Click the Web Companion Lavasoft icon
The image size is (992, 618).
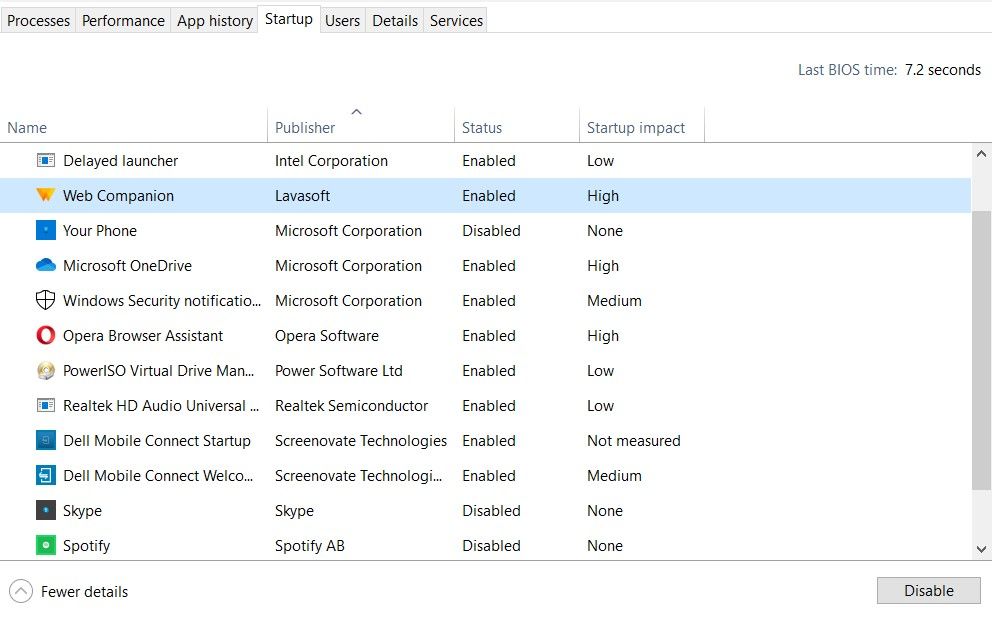(46, 195)
